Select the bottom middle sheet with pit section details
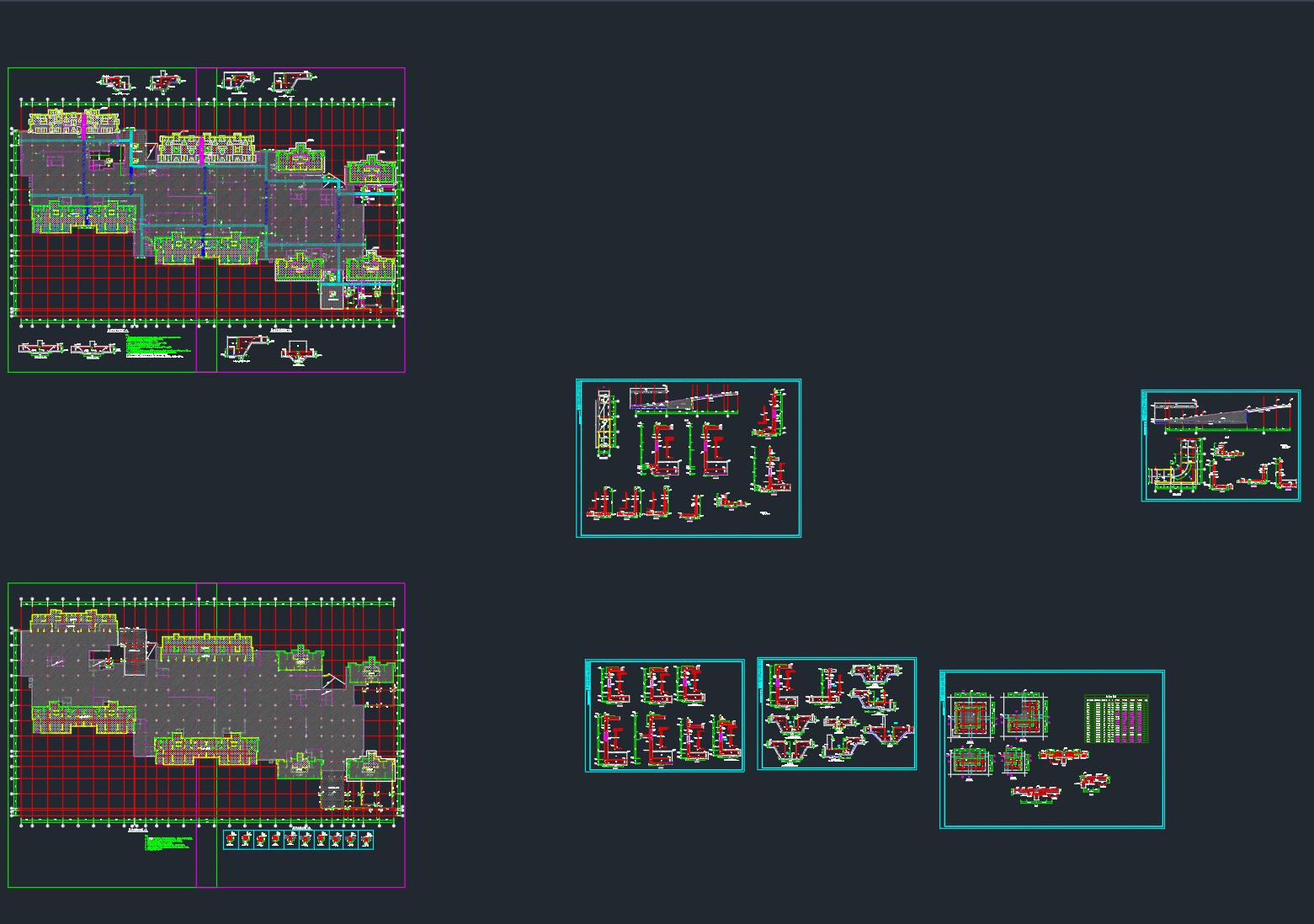The image size is (1314, 924). coord(837,714)
